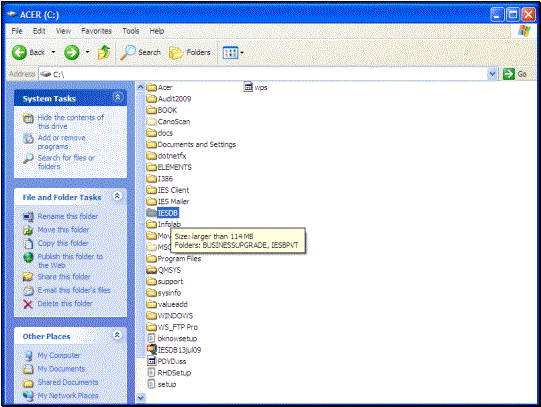Open the Favorites menu

click(x=96, y=31)
